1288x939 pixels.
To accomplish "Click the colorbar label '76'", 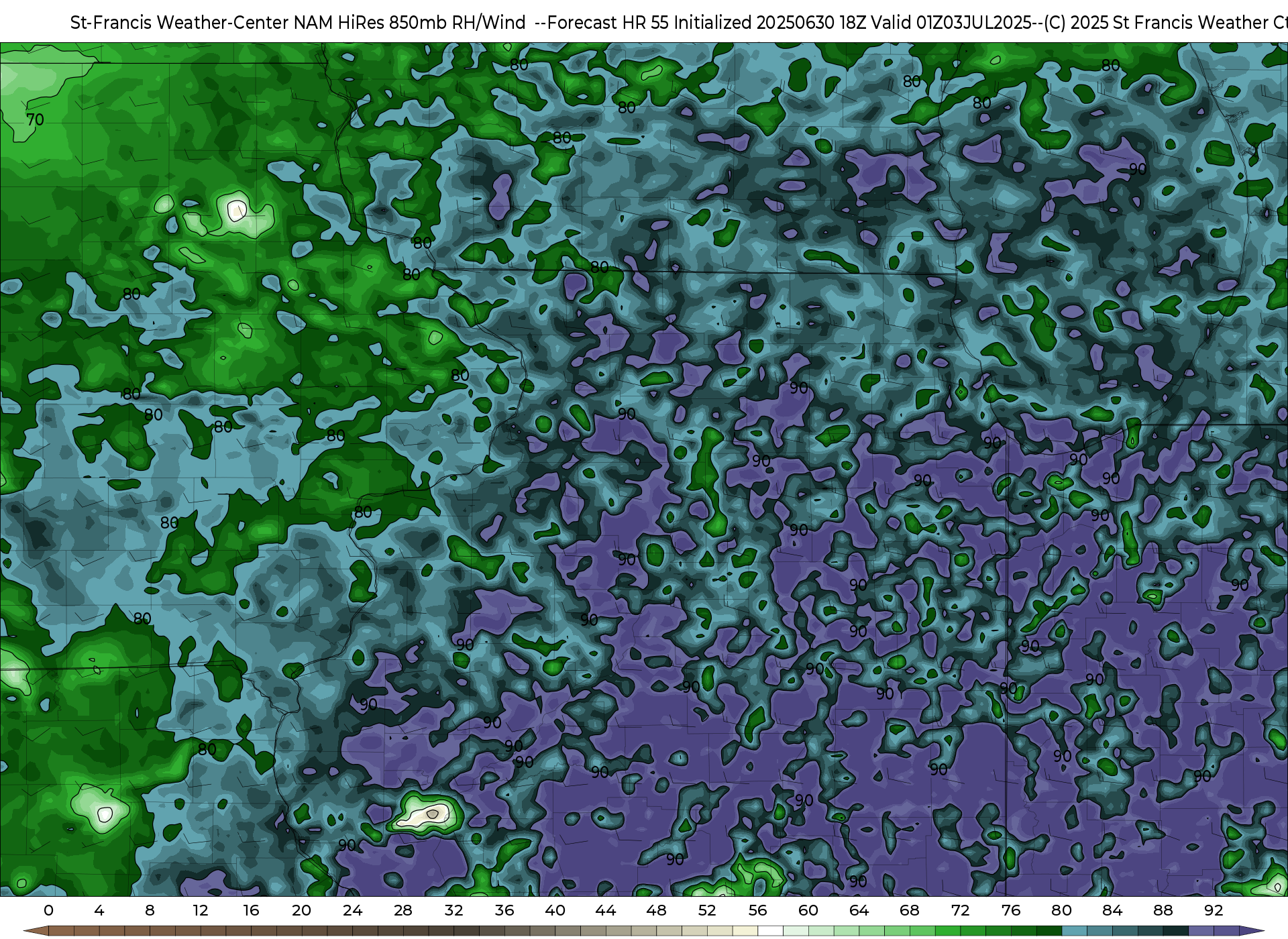I will pyautogui.click(x=1011, y=910).
